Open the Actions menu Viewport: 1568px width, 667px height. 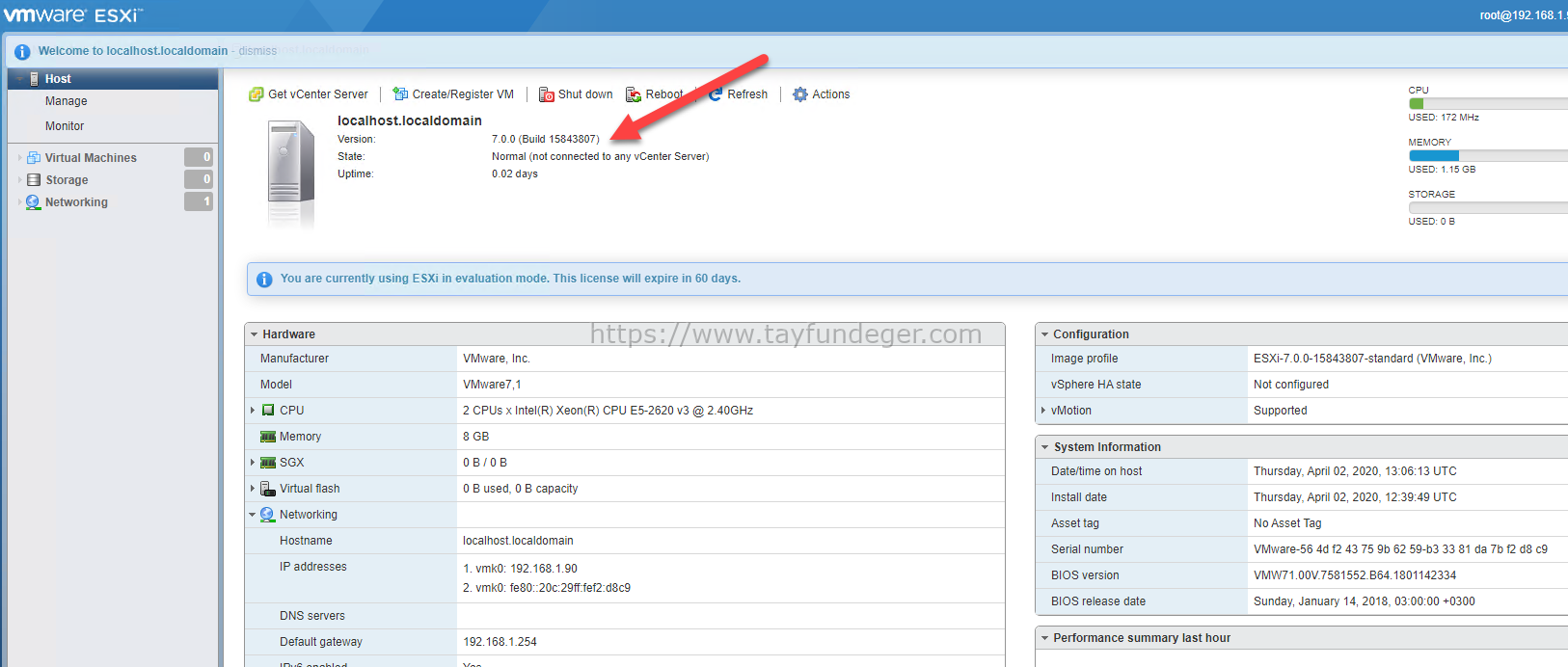point(822,94)
